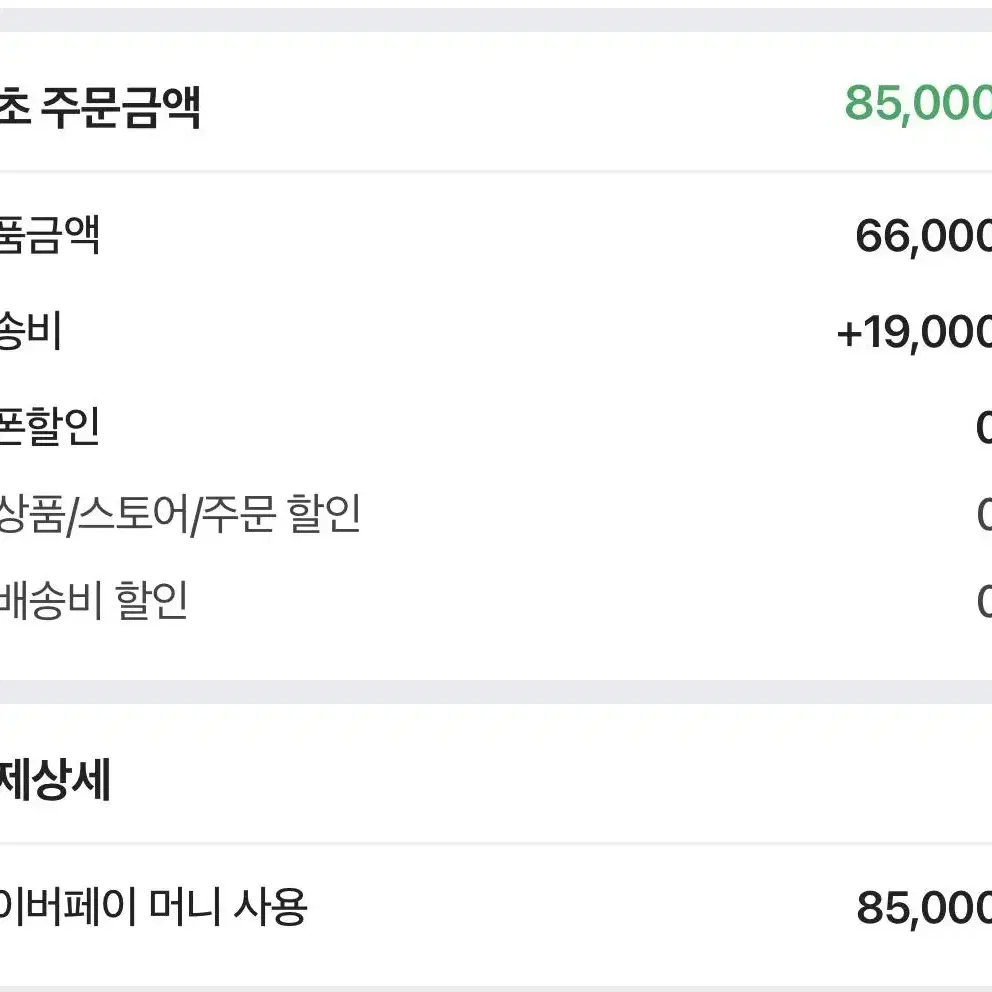The width and height of the screenshot is (992, 992).
Task: Click the 배송비 할인 sub-item label
Action: (94, 600)
